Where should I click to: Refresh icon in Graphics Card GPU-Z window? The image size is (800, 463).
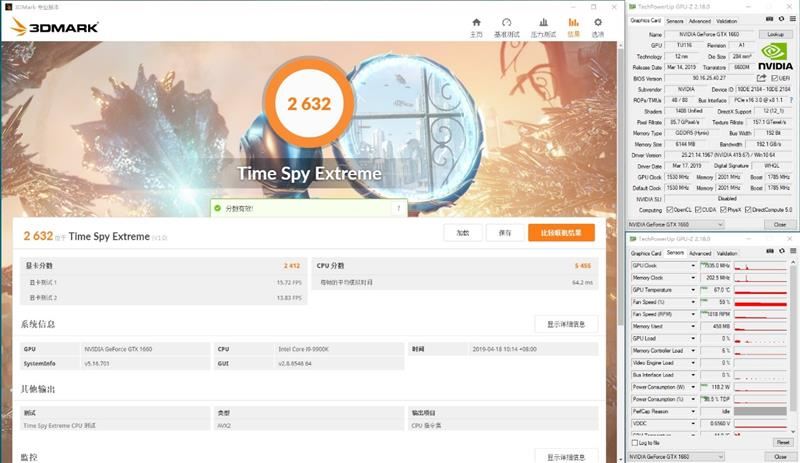[781, 19]
